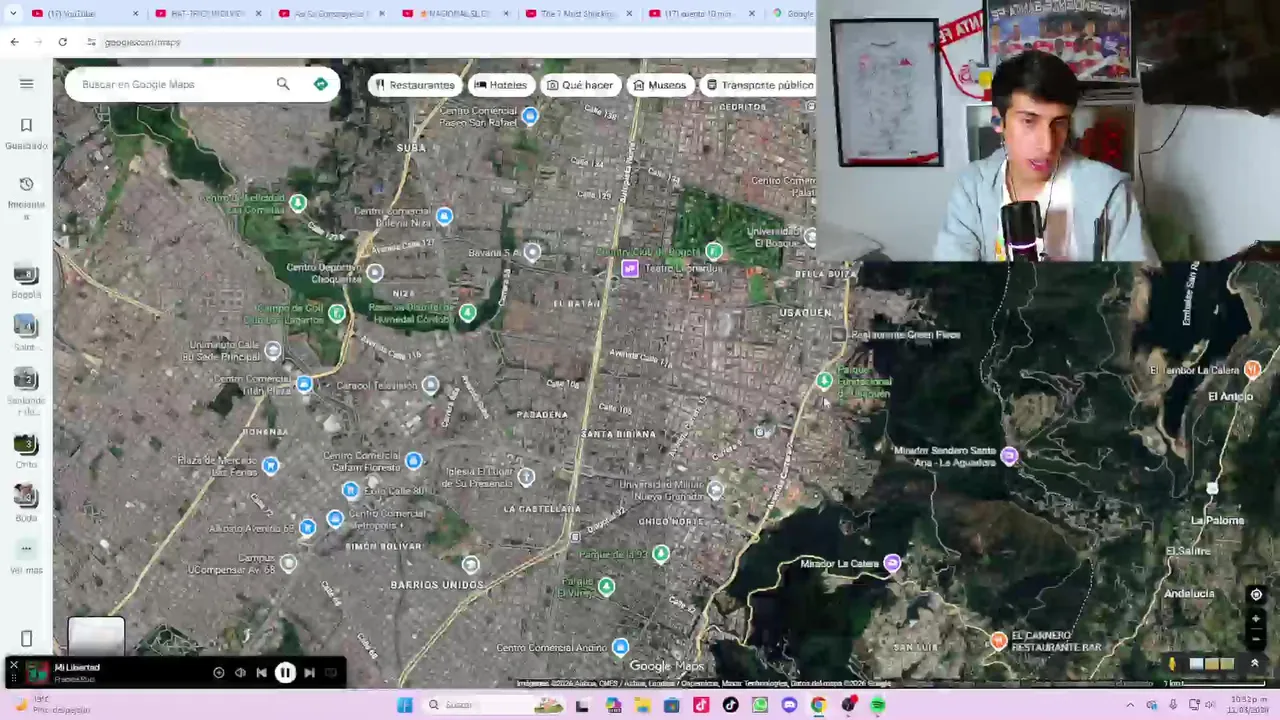Close the HAT-TRICK browser tab

pyautogui.click(x=259, y=14)
